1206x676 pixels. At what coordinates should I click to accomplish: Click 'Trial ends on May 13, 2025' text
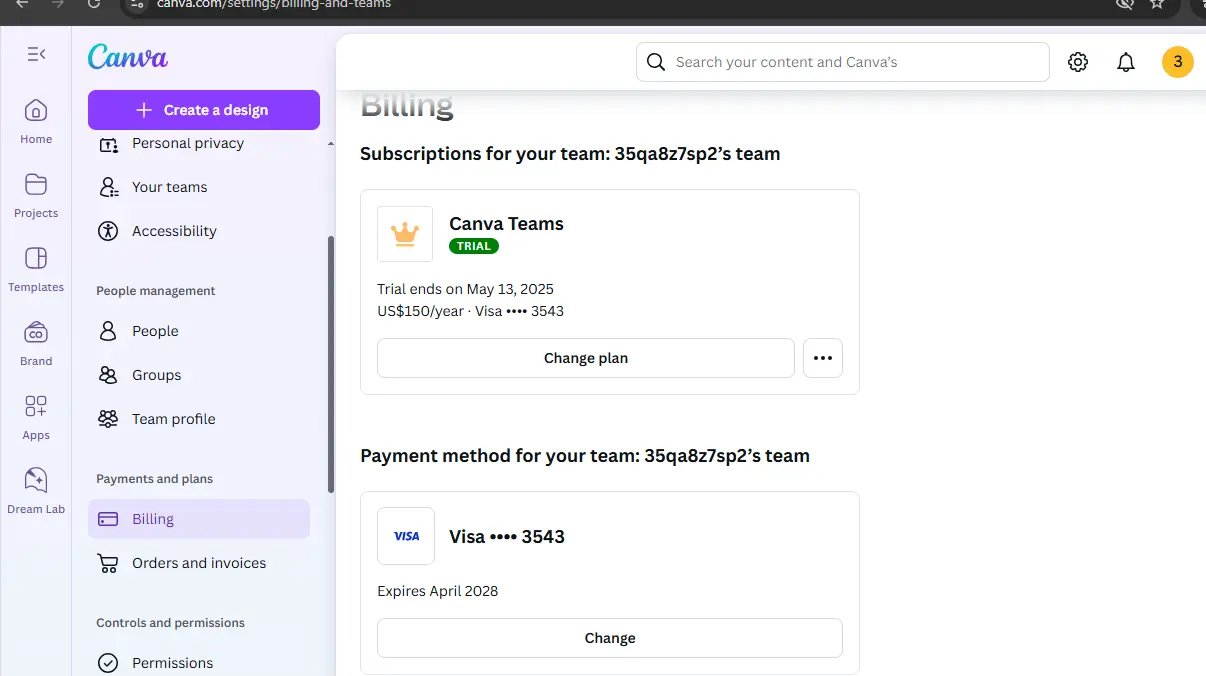tap(465, 289)
